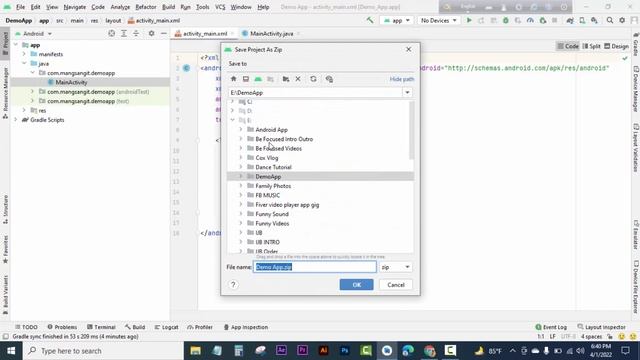Open Photoshop from the taskbar
Viewport: 640px width, 360px height.
click(x=345, y=351)
